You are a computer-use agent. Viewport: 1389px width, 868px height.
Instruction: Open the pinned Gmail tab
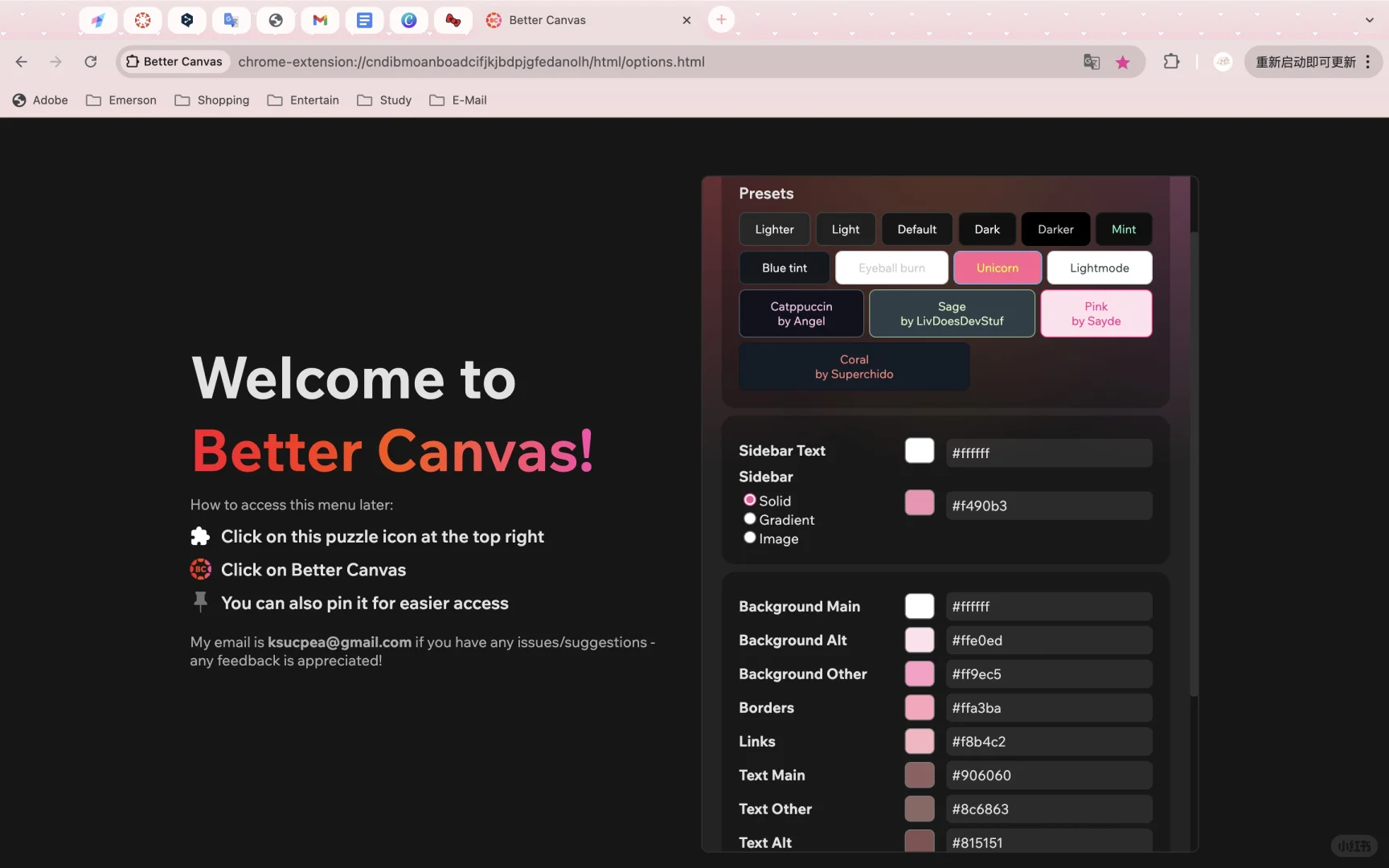coord(320,20)
